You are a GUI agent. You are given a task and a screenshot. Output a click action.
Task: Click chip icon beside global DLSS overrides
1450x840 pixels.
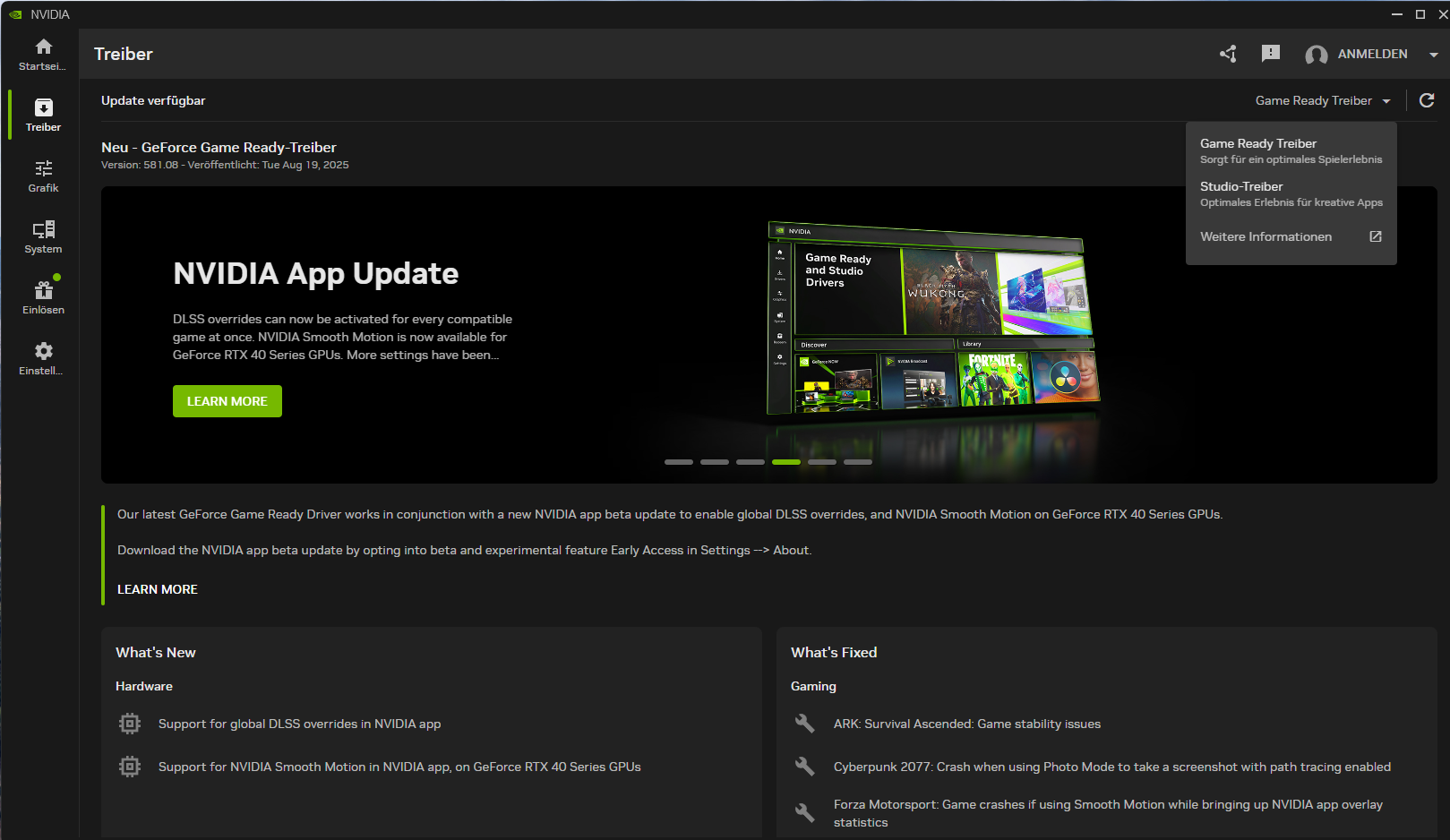click(130, 724)
